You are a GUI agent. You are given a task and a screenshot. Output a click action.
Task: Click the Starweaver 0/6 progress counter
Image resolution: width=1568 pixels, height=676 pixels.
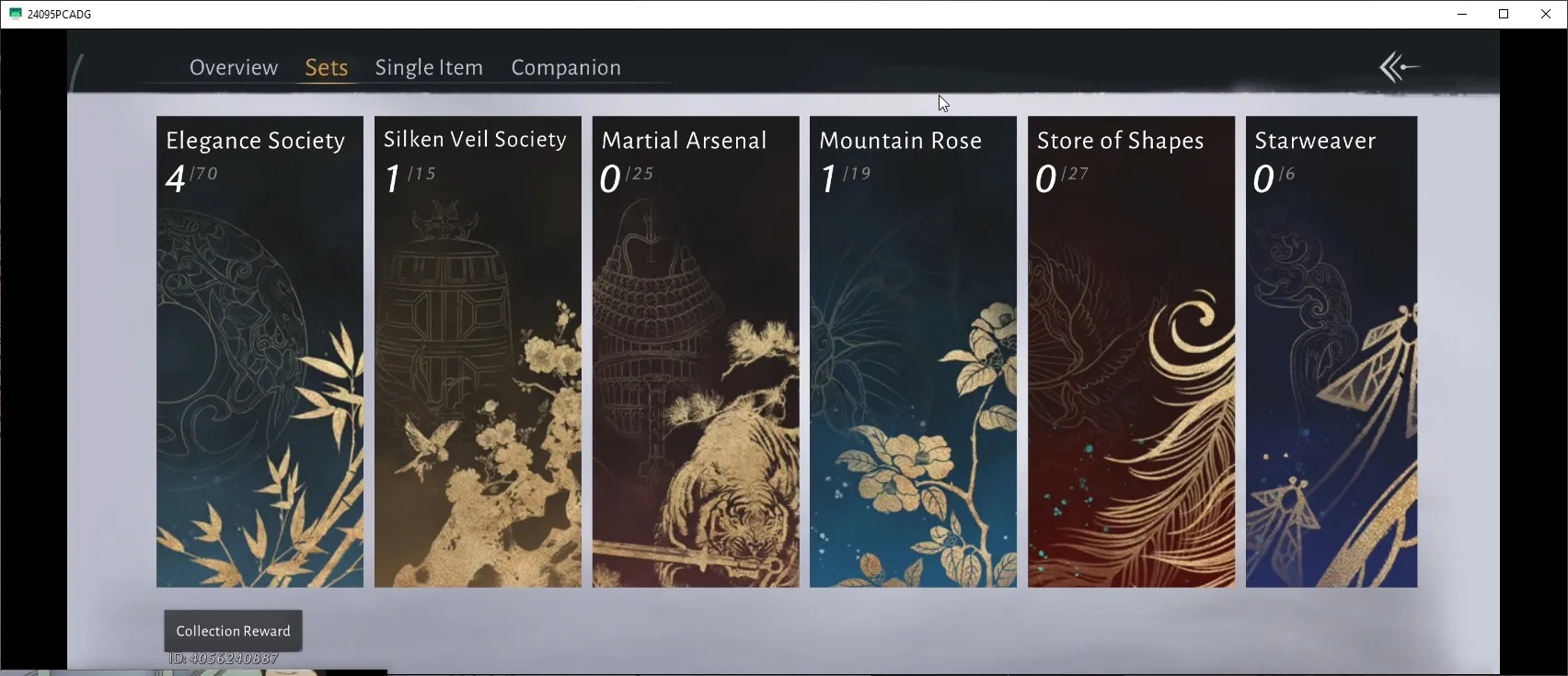tap(1274, 178)
